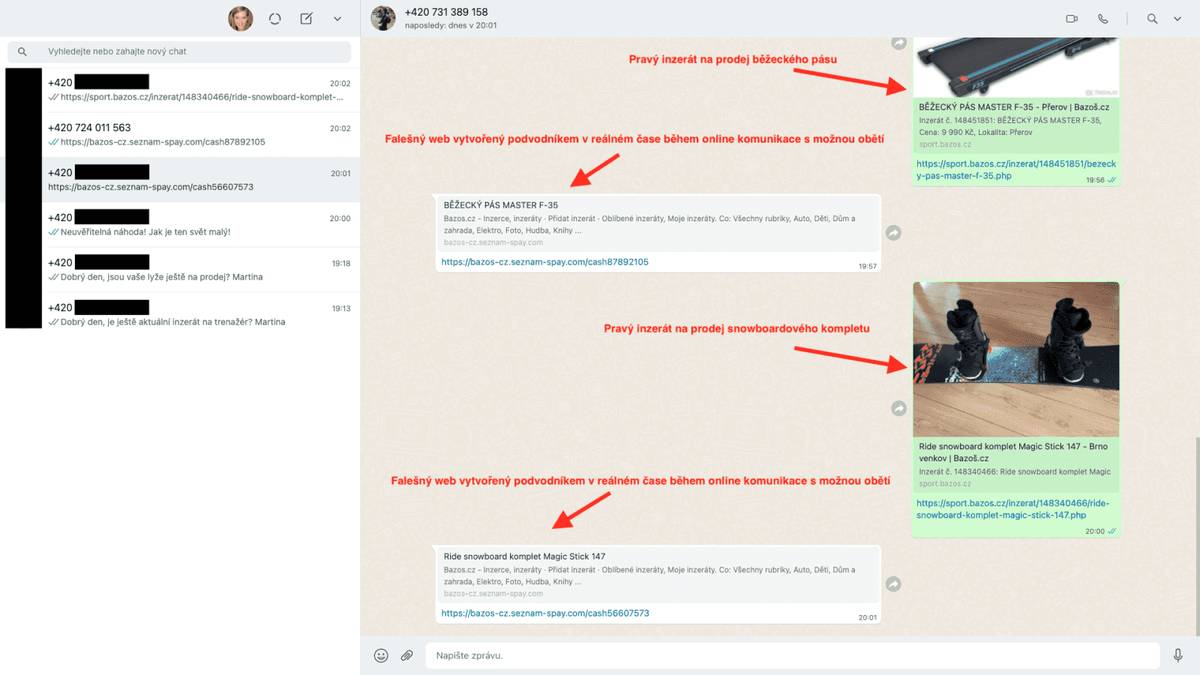This screenshot has width=1200, height=675.
Task: Open the status updates icon
Action: coord(275,18)
